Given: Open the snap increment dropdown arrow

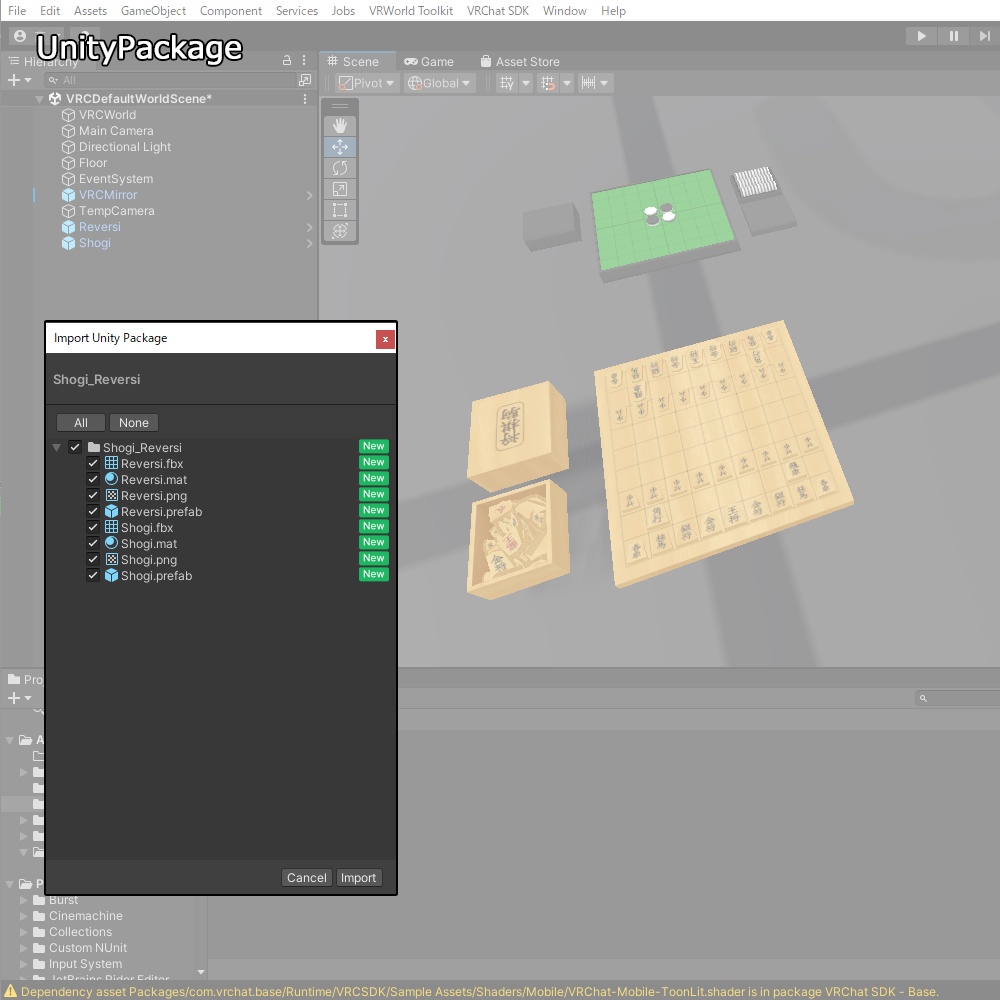Looking at the screenshot, I should coord(605,83).
